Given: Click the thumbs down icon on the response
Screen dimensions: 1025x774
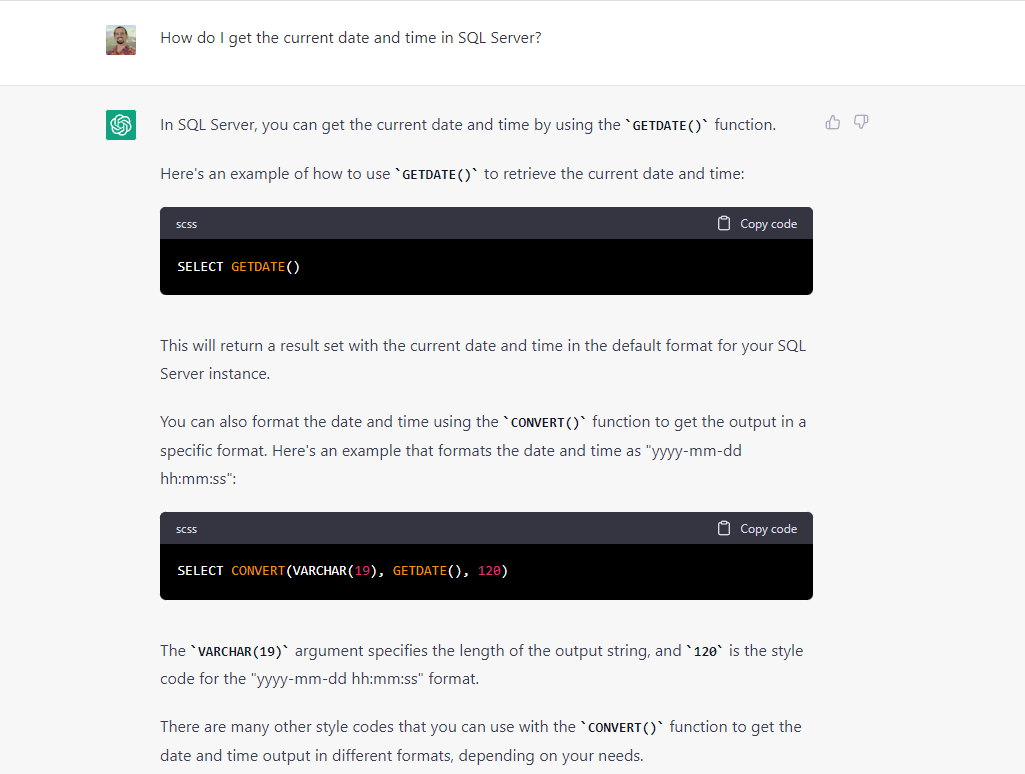Looking at the screenshot, I should click(861, 122).
